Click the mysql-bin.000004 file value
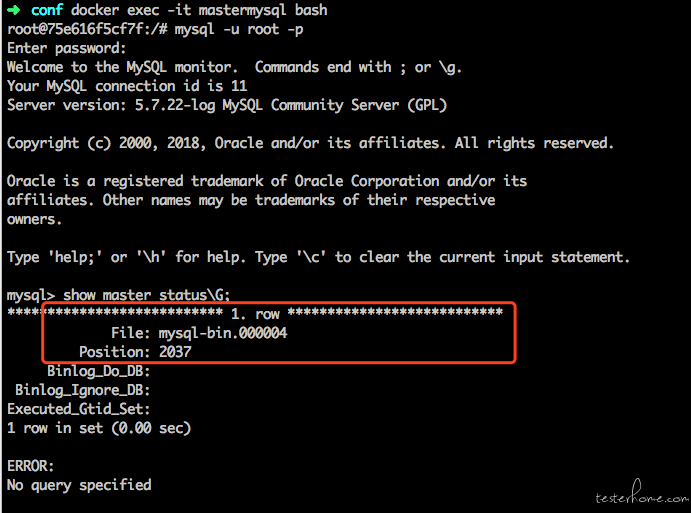The width and height of the screenshot is (691, 513). [223, 333]
